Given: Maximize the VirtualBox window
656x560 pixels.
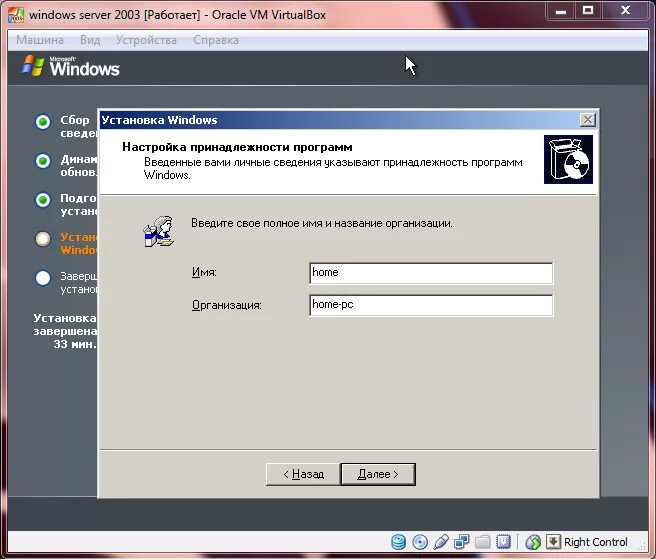Looking at the screenshot, I should click(588, 11).
